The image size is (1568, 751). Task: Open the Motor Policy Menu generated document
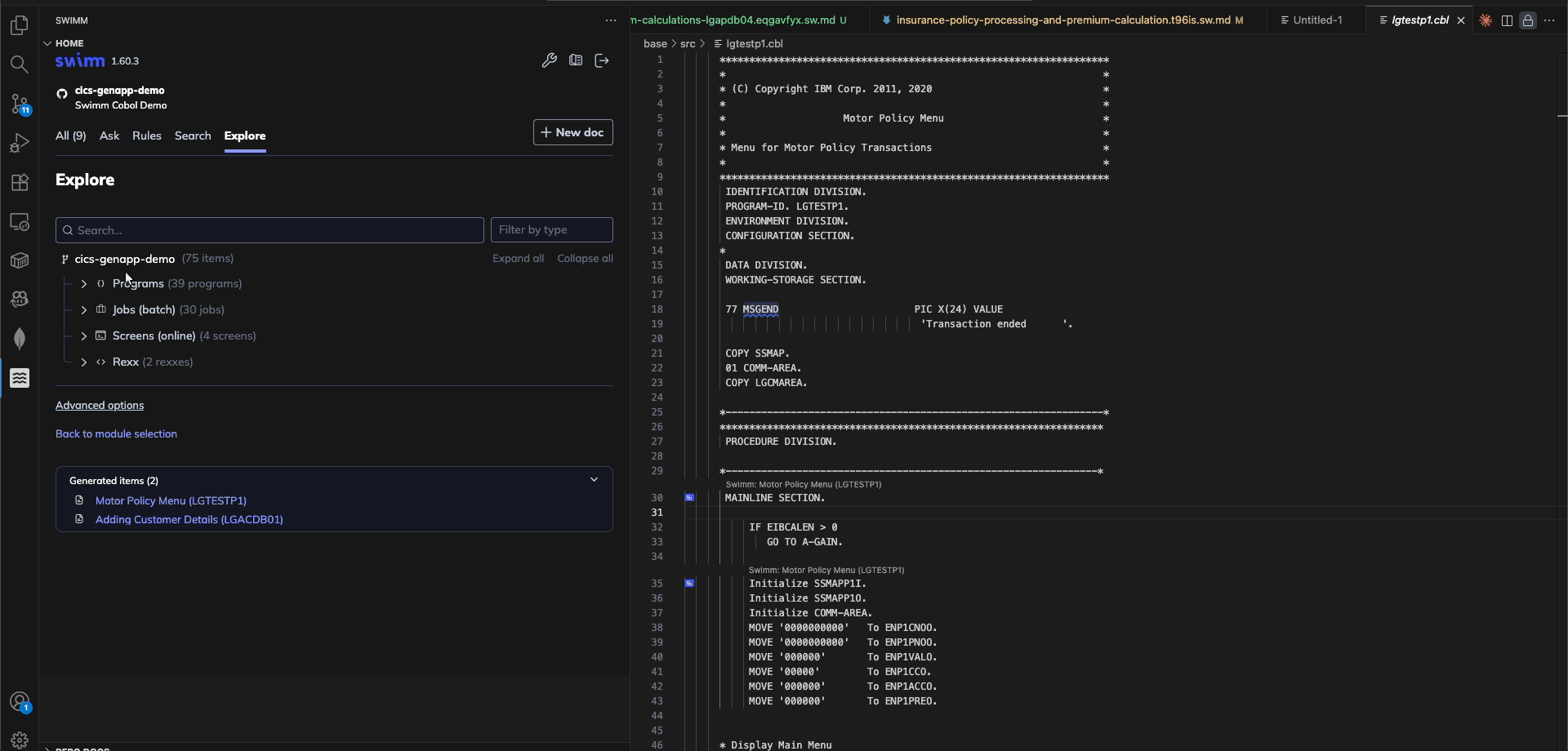pos(170,500)
